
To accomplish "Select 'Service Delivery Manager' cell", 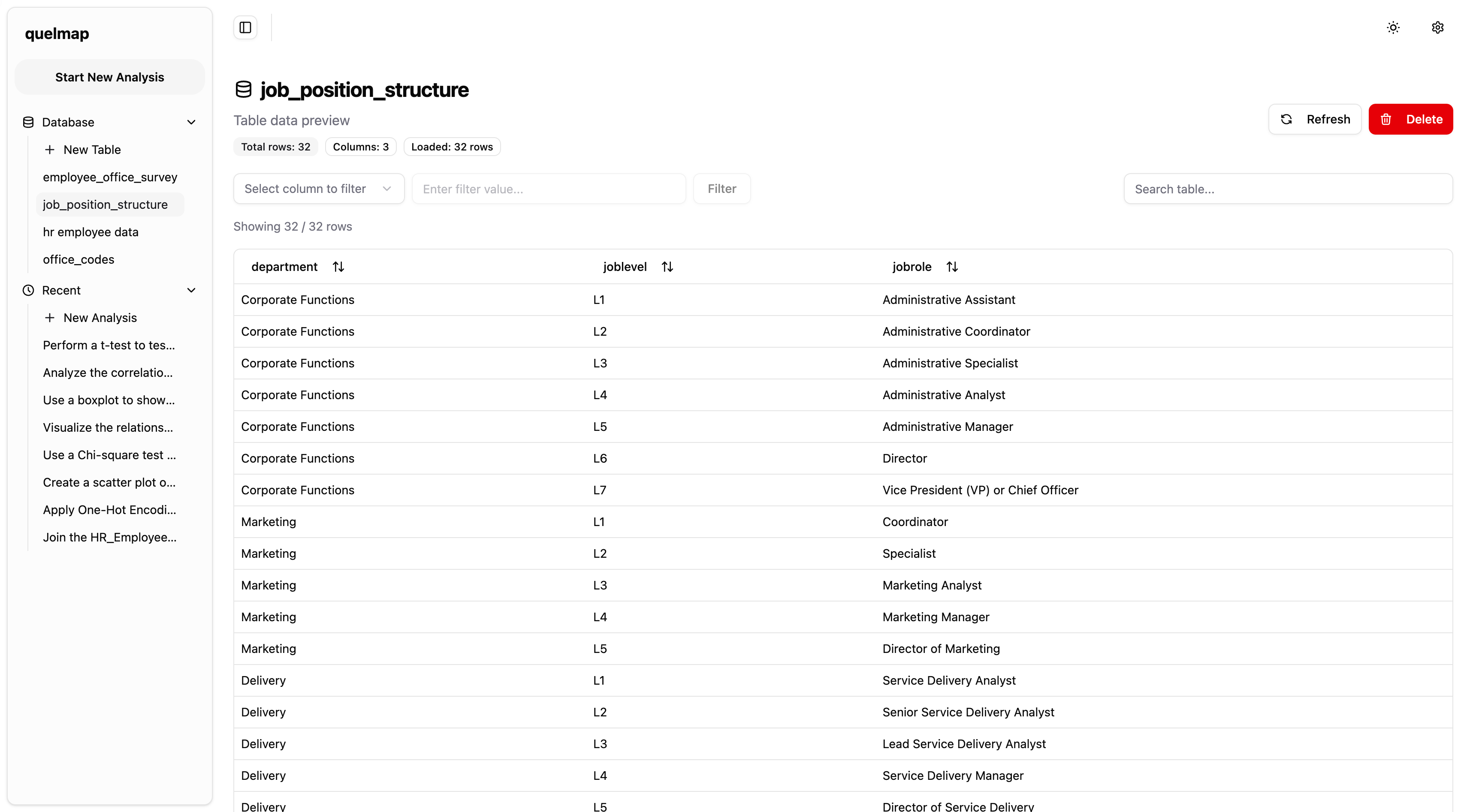I will pos(953,776).
